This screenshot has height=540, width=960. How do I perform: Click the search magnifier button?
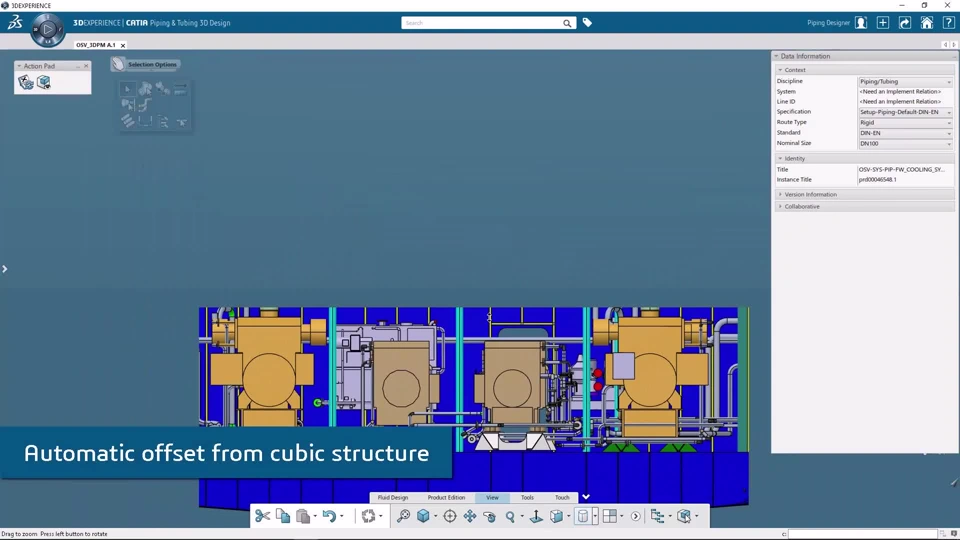(x=567, y=23)
